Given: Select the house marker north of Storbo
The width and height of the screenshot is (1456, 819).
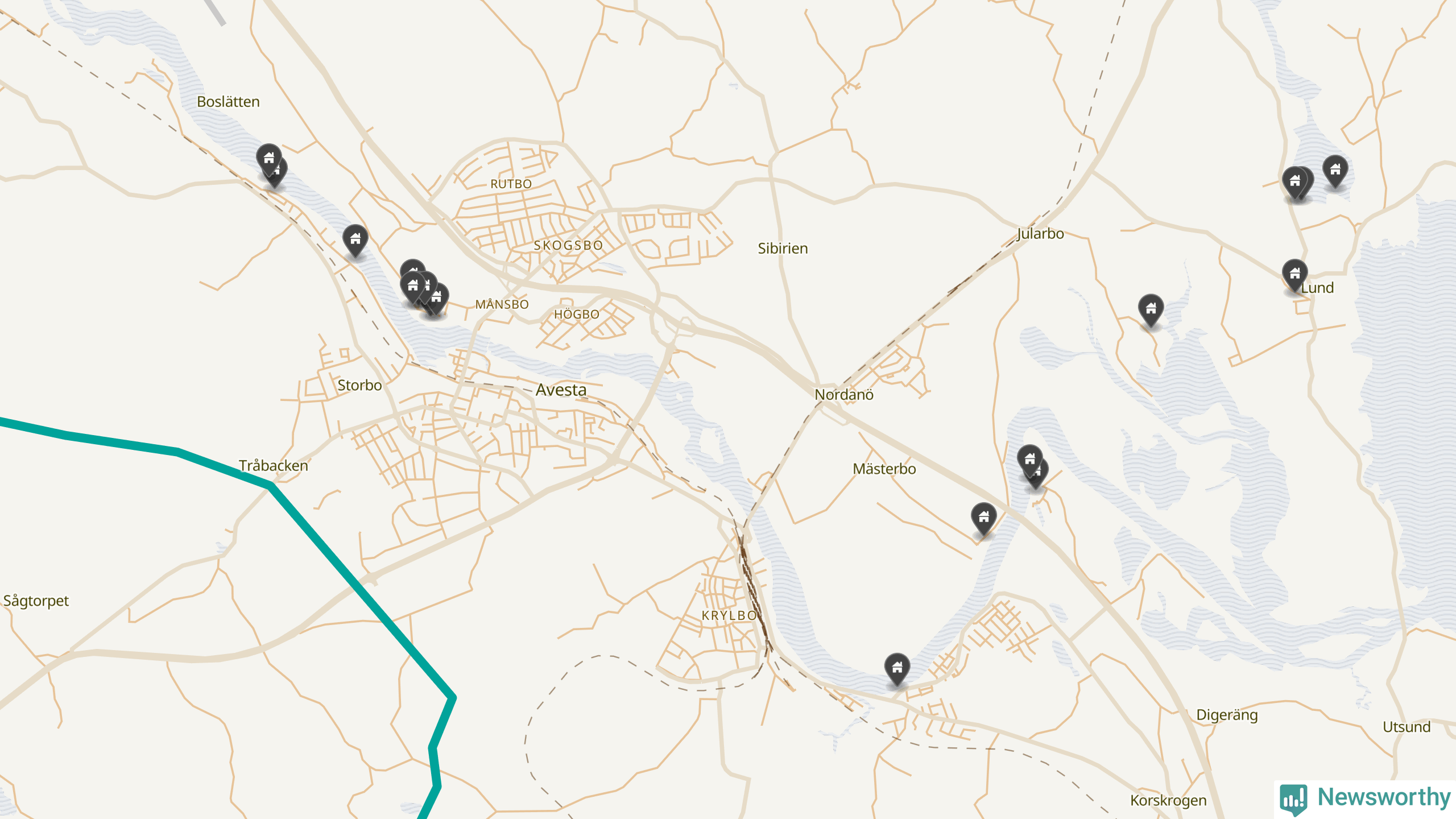Looking at the screenshot, I should (x=355, y=241).
